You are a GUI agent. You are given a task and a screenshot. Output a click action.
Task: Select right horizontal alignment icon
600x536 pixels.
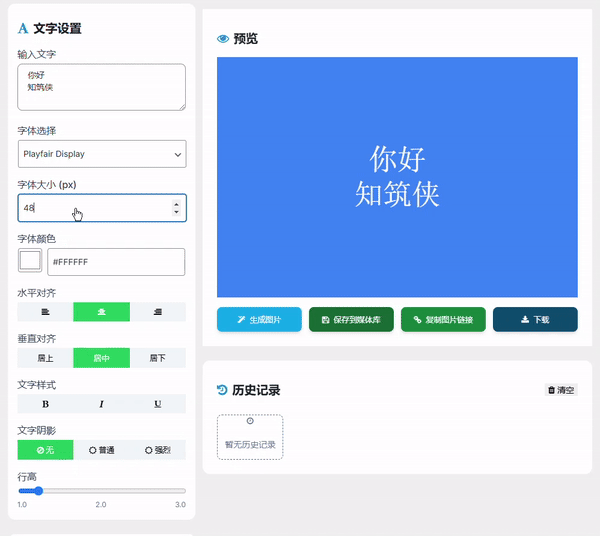157,312
